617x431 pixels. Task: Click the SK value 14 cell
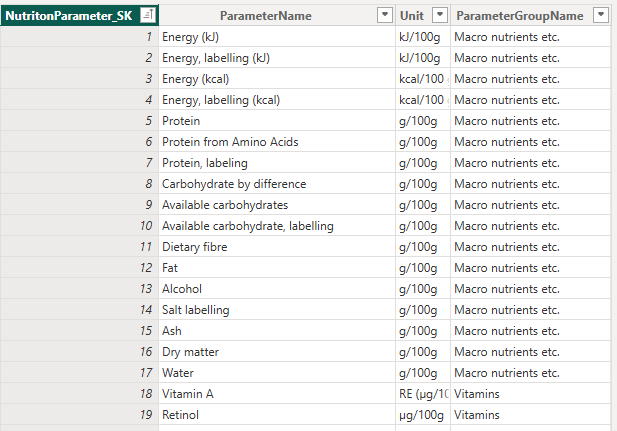pos(79,310)
